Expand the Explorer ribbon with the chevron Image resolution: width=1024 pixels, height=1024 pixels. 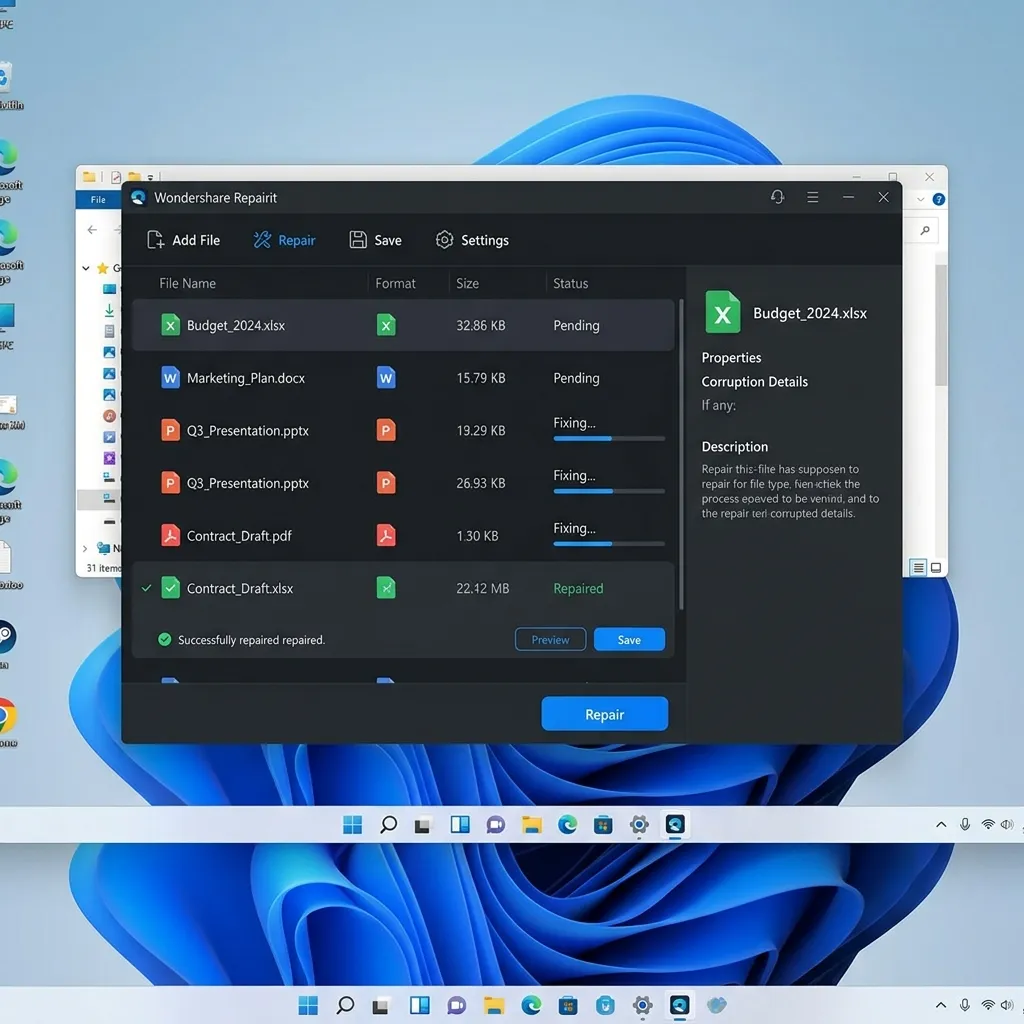coord(920,199)
